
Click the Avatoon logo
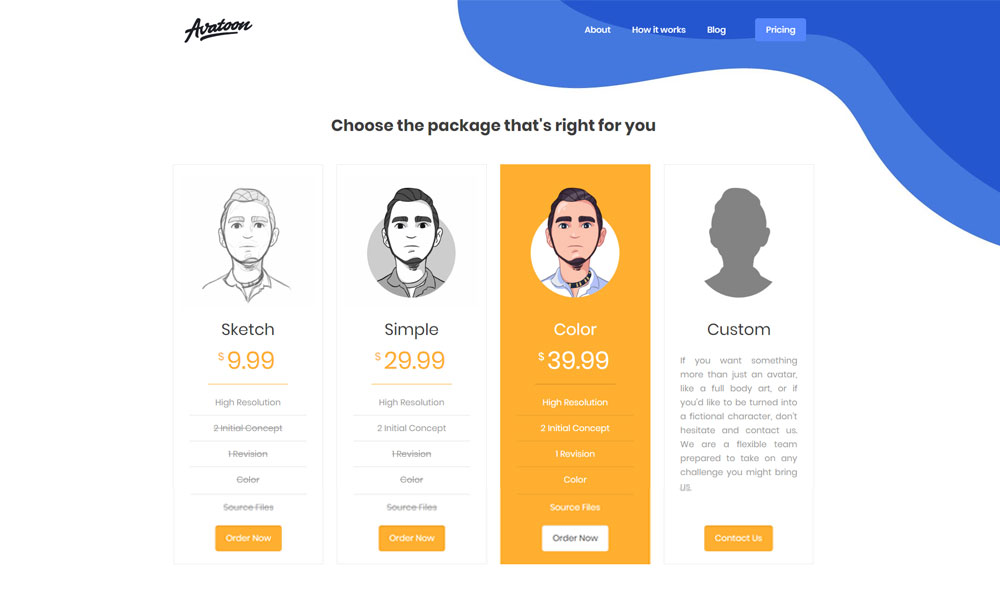pos(218,29)
